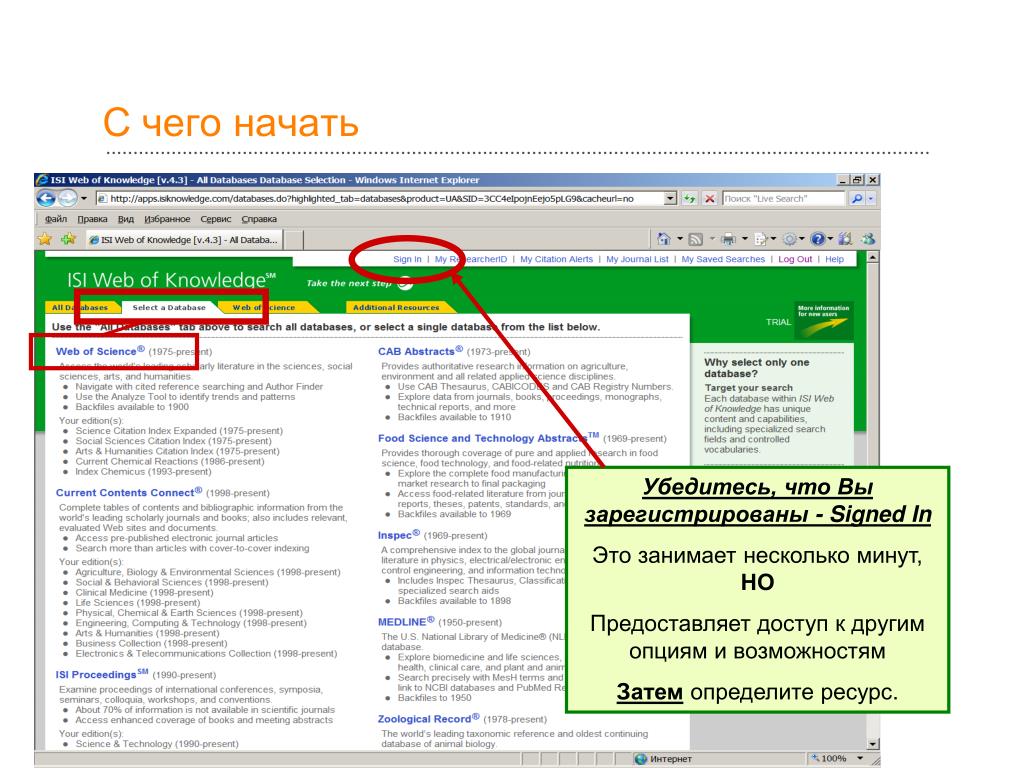This screenshot has width=1024, height=768.
Task: Open the Help icon dropdown arrow
Action: click(830, 239)
